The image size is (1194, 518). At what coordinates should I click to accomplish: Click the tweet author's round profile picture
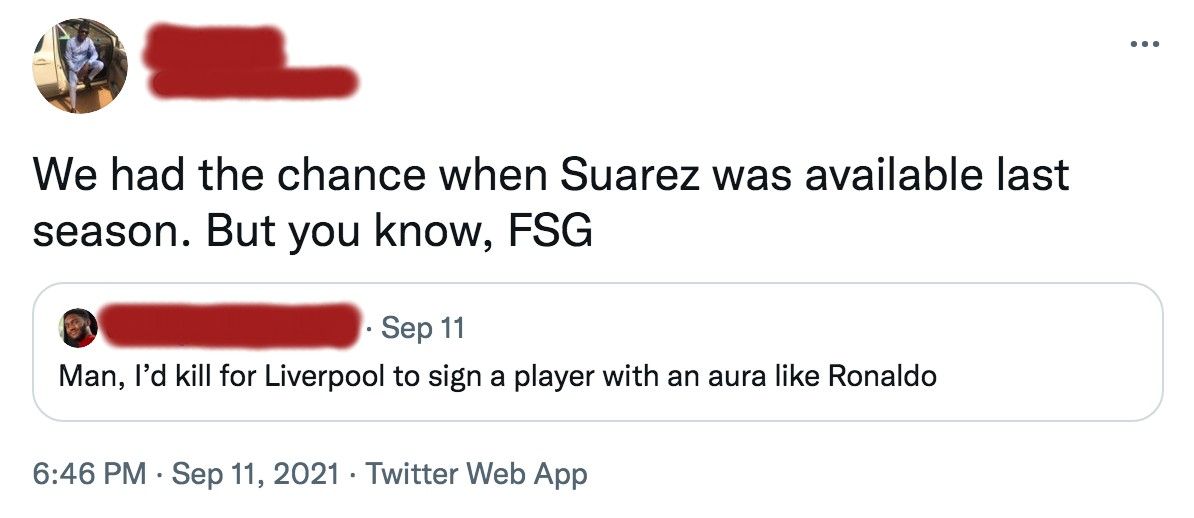click(80, 66)
